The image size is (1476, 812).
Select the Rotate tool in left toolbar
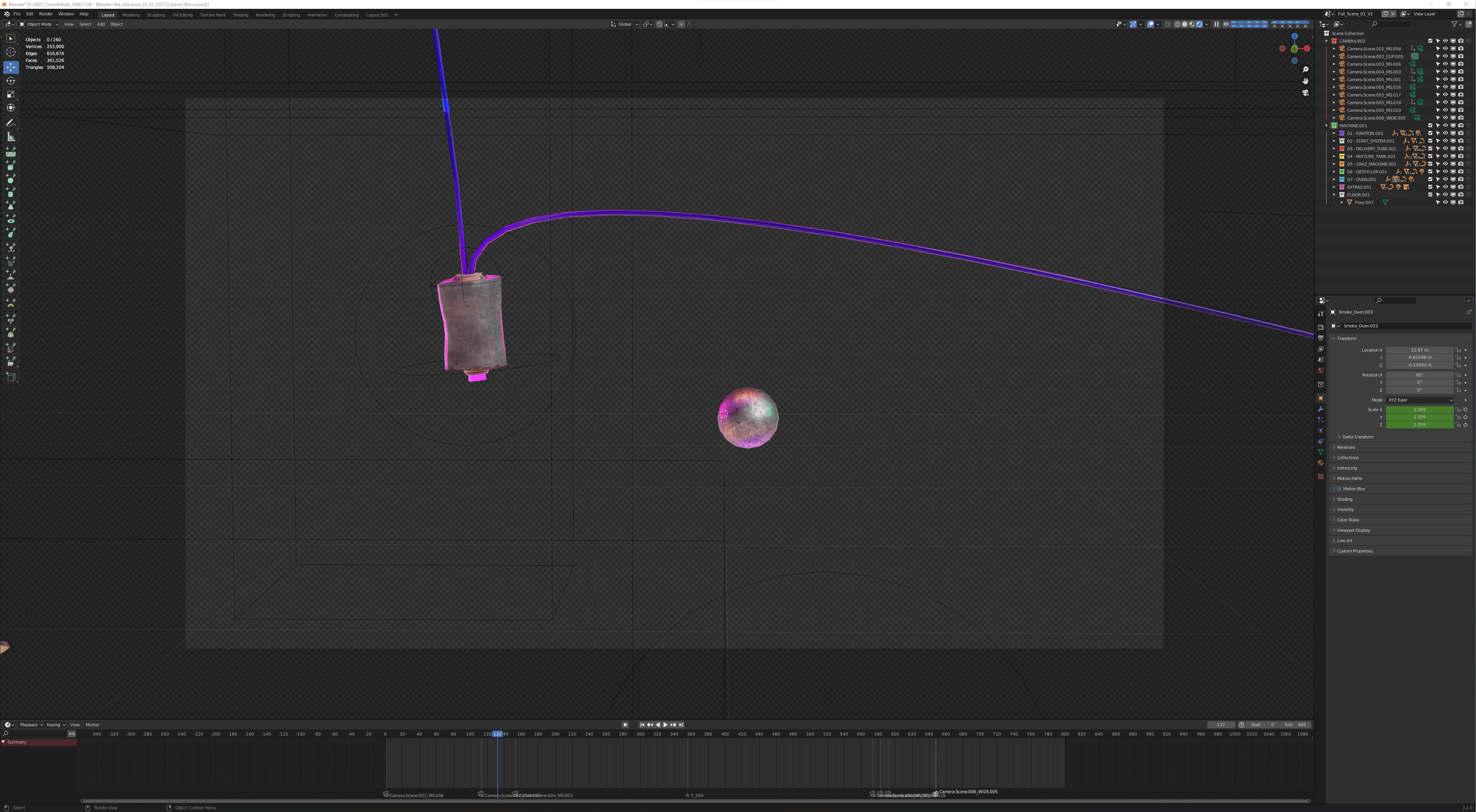11,81
